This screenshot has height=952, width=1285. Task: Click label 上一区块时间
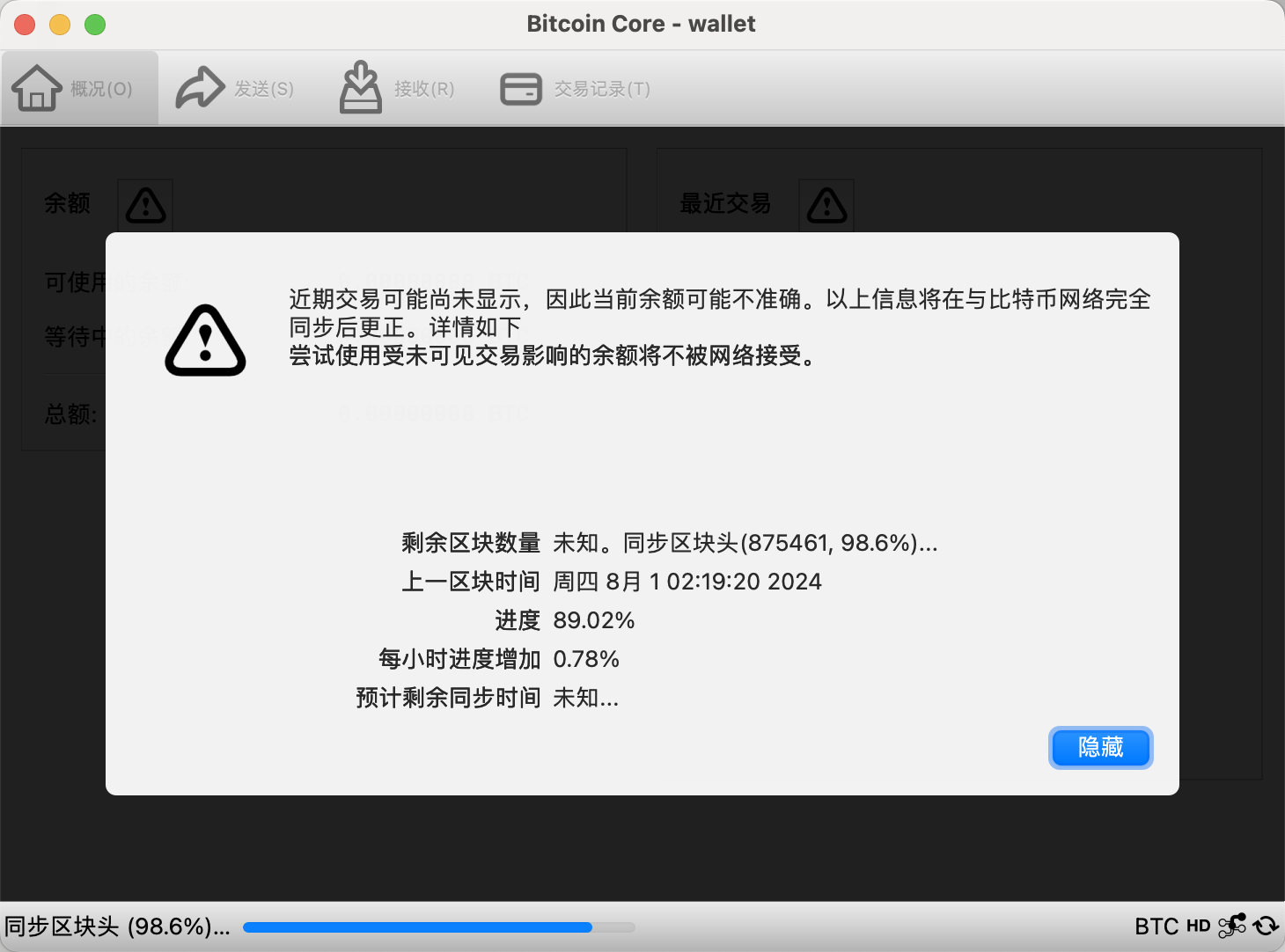pyautogui.click(x=471, y=582)
